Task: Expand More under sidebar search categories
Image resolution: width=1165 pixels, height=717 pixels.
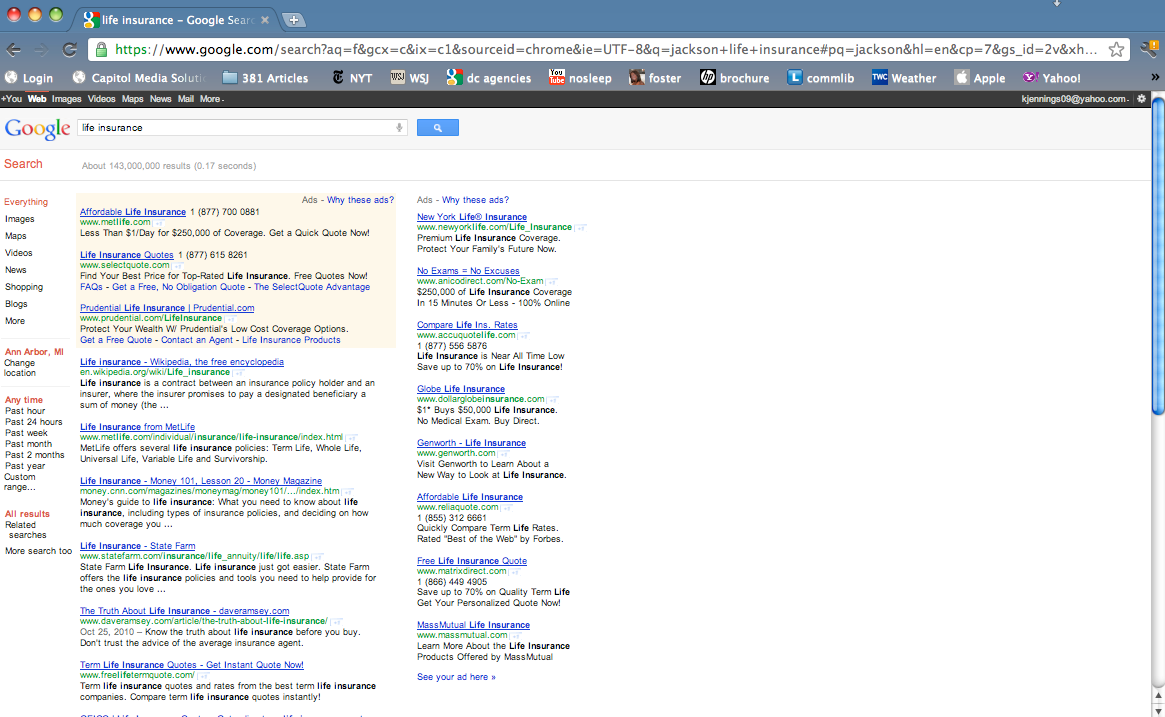Action: tap(15, 321)
